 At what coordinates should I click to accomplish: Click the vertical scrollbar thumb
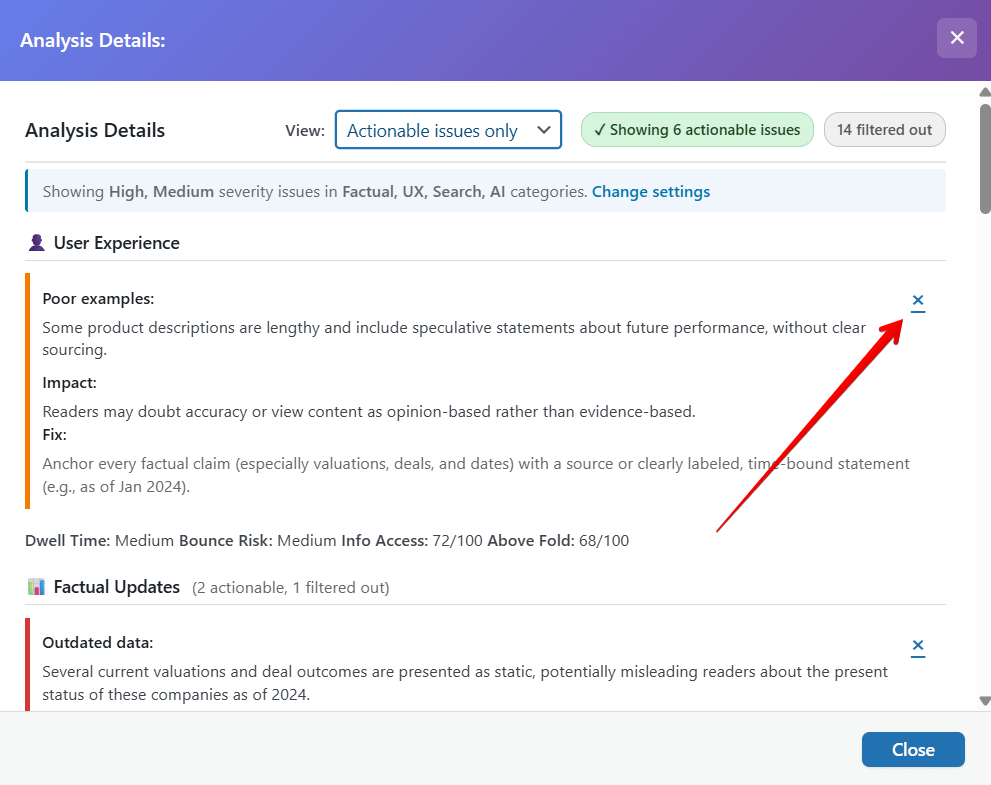point(984,160)
